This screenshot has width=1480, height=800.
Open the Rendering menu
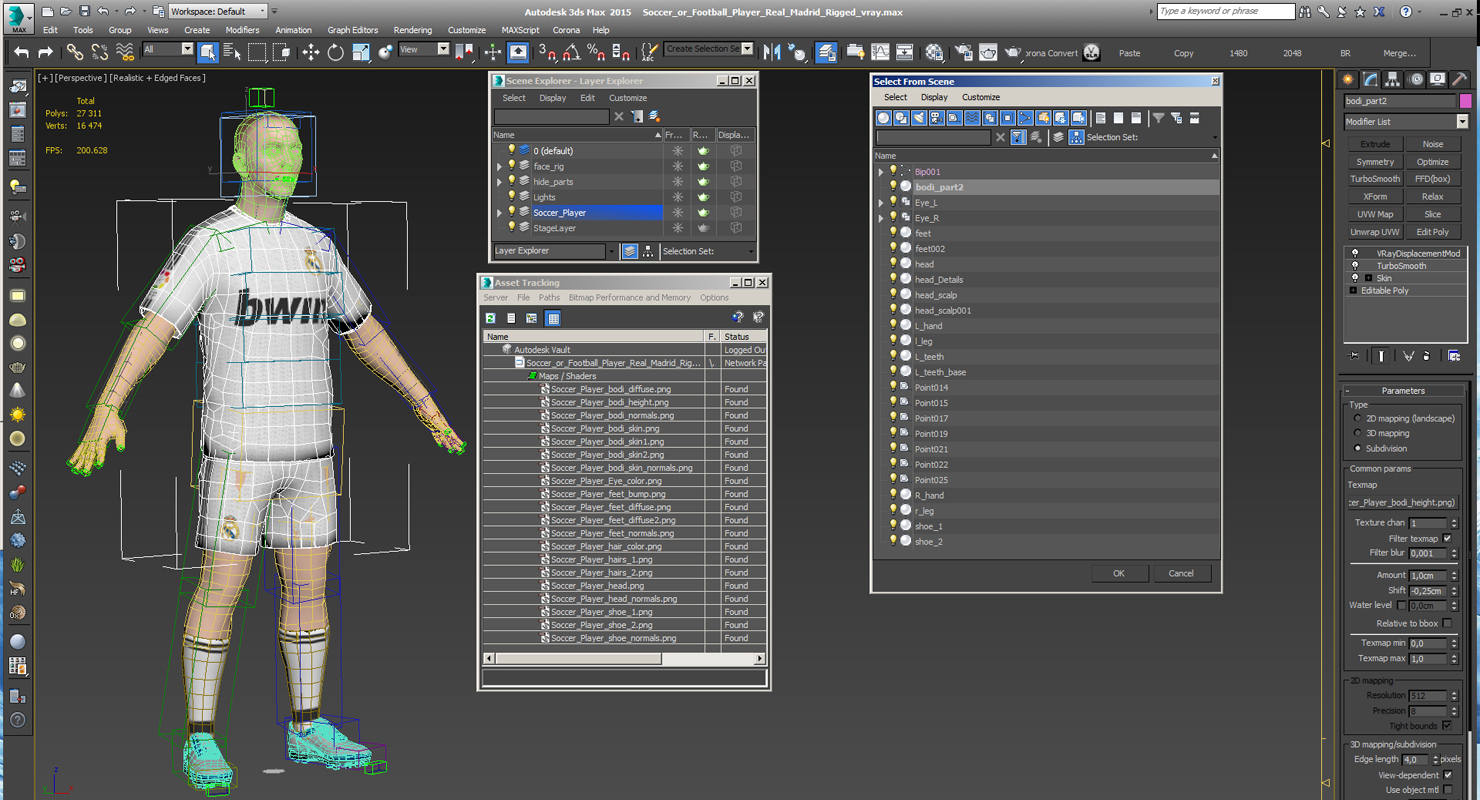[412, 30]
